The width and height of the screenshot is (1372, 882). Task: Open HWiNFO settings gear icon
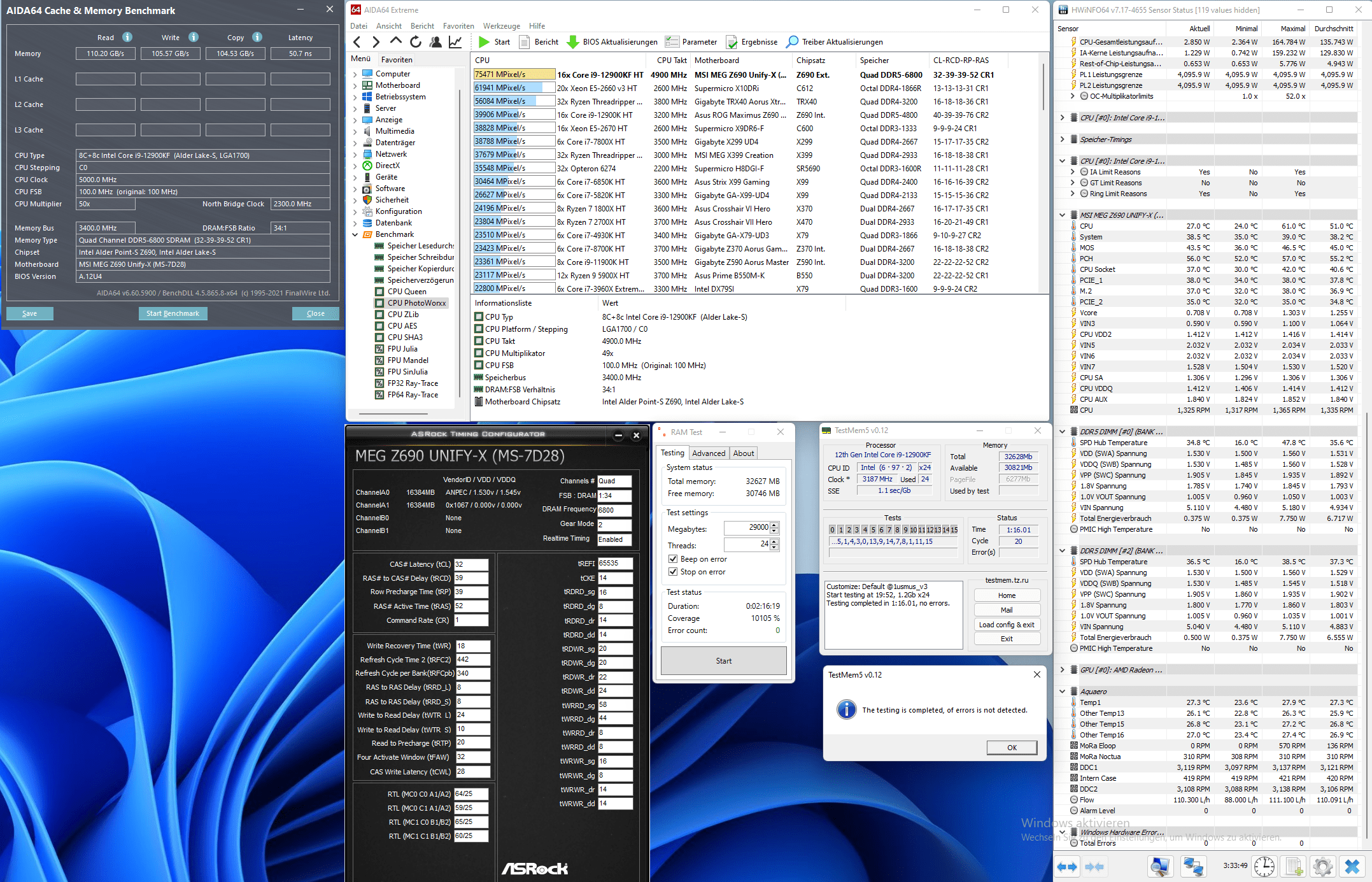coord(1322,866)
